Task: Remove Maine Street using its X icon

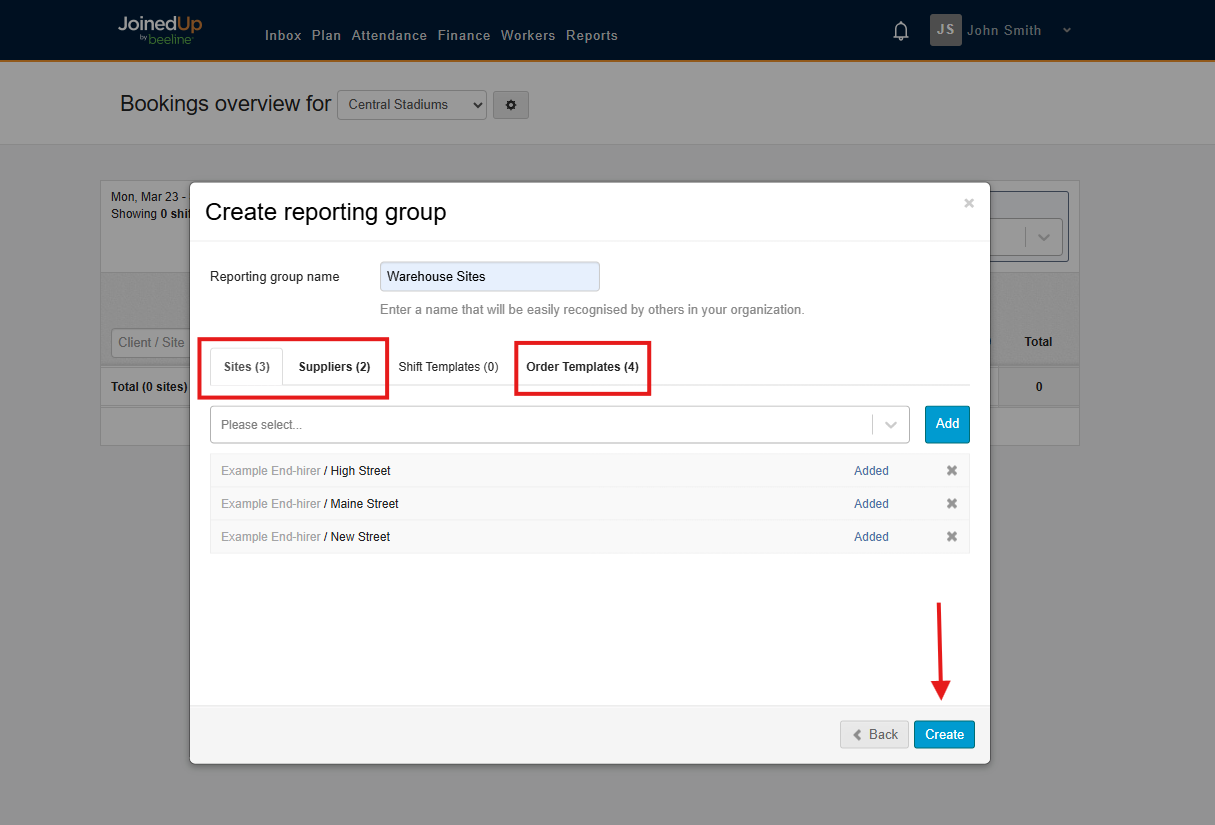Action: pyautogui.click(x=951, y=503)
